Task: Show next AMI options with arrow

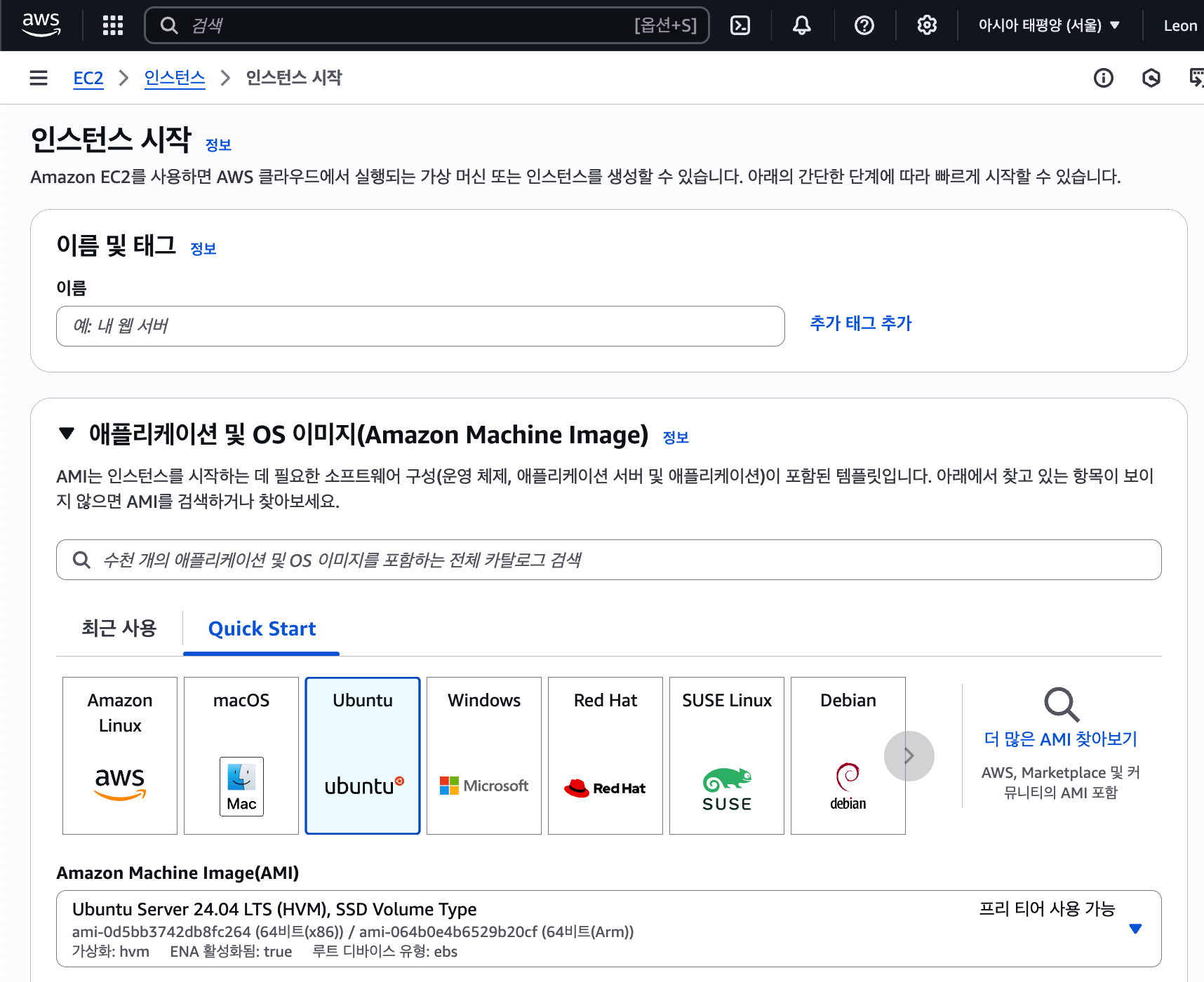Action: tap(909, 756)
